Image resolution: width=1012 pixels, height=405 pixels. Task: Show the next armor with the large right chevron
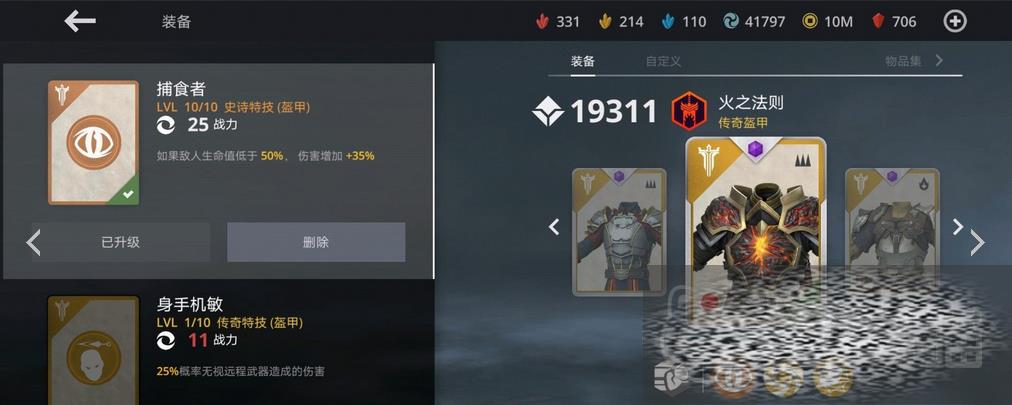pyautogui.click(x=977, y=242)
